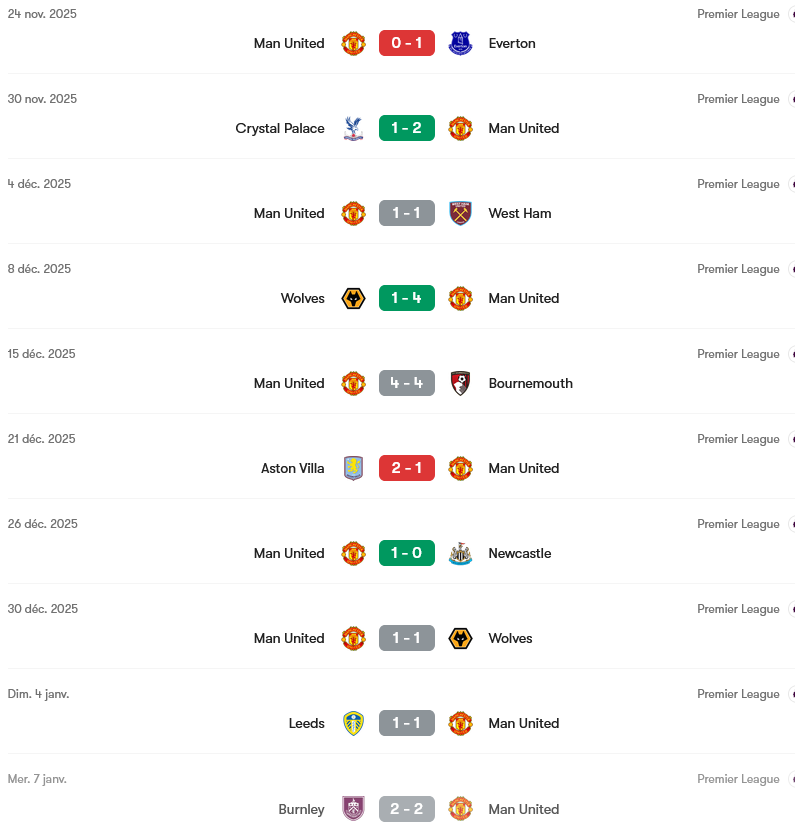This screenshot has width=795, height=827.
Task: Open the 1 - 0 Newcastle match score
Action: point(407,553)
